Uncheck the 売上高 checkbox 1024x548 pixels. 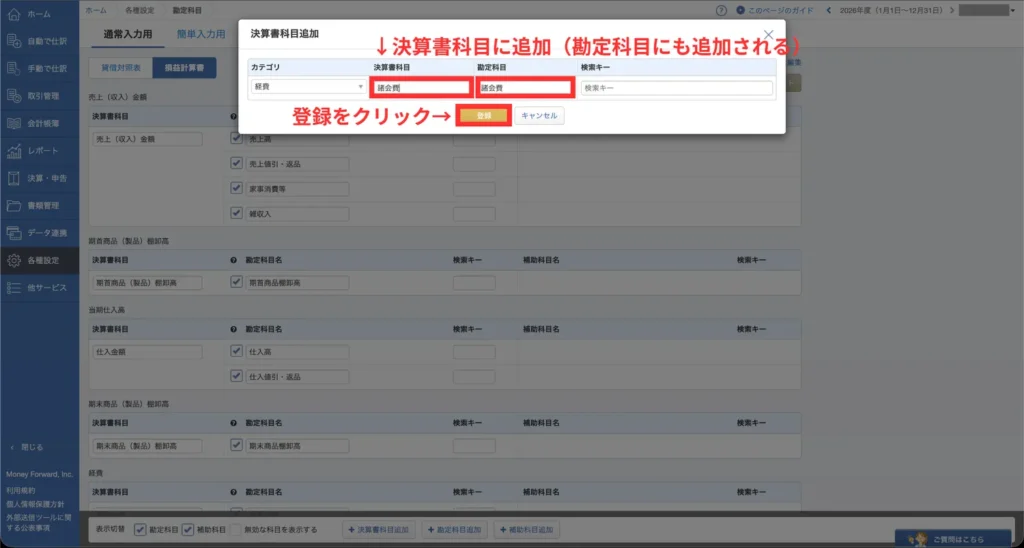[x=236, y=138]
